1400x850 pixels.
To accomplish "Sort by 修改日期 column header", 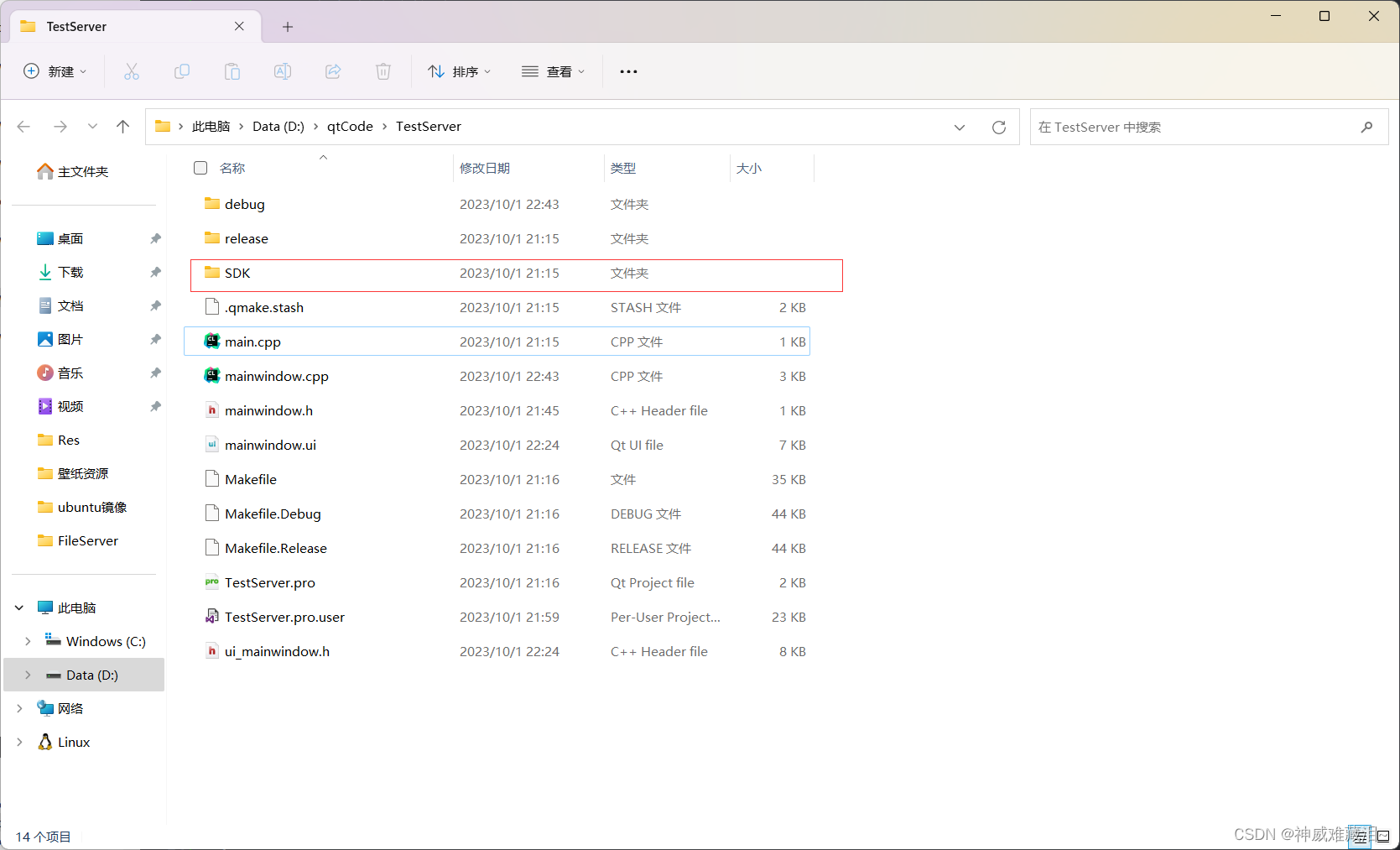I will (485, 168).
